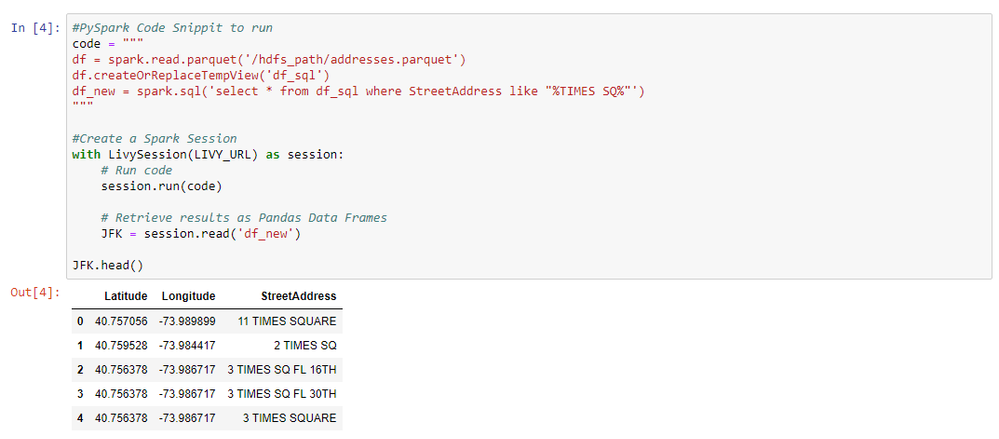Click the JFK = session.read line
999x439 pixels.
coord(194,234)
